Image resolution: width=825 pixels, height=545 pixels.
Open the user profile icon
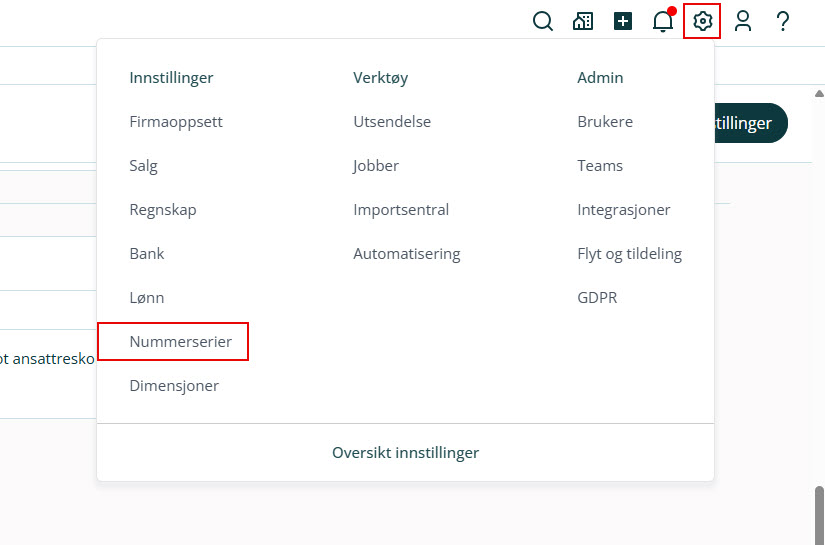click(743, 21)
